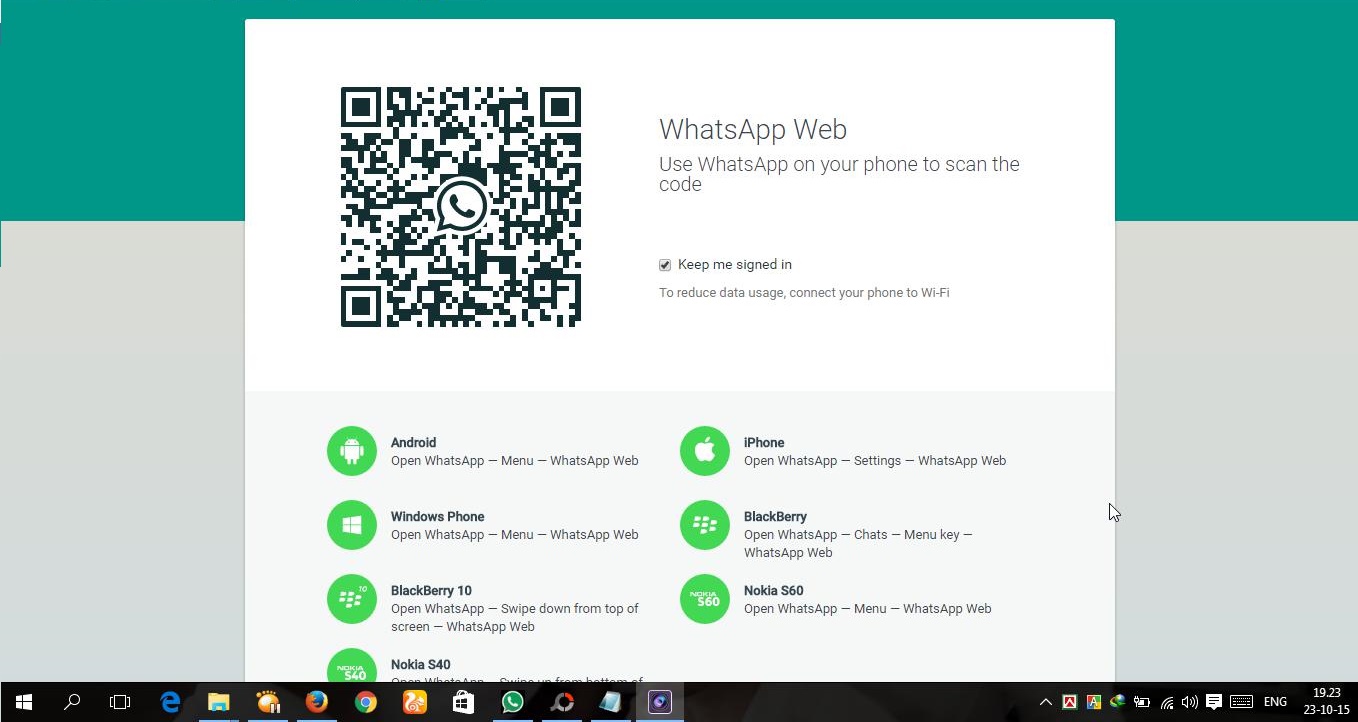Click the "iPhone" platform title
The width and height of the screenshot is (1358, 722).
point(764,442)
